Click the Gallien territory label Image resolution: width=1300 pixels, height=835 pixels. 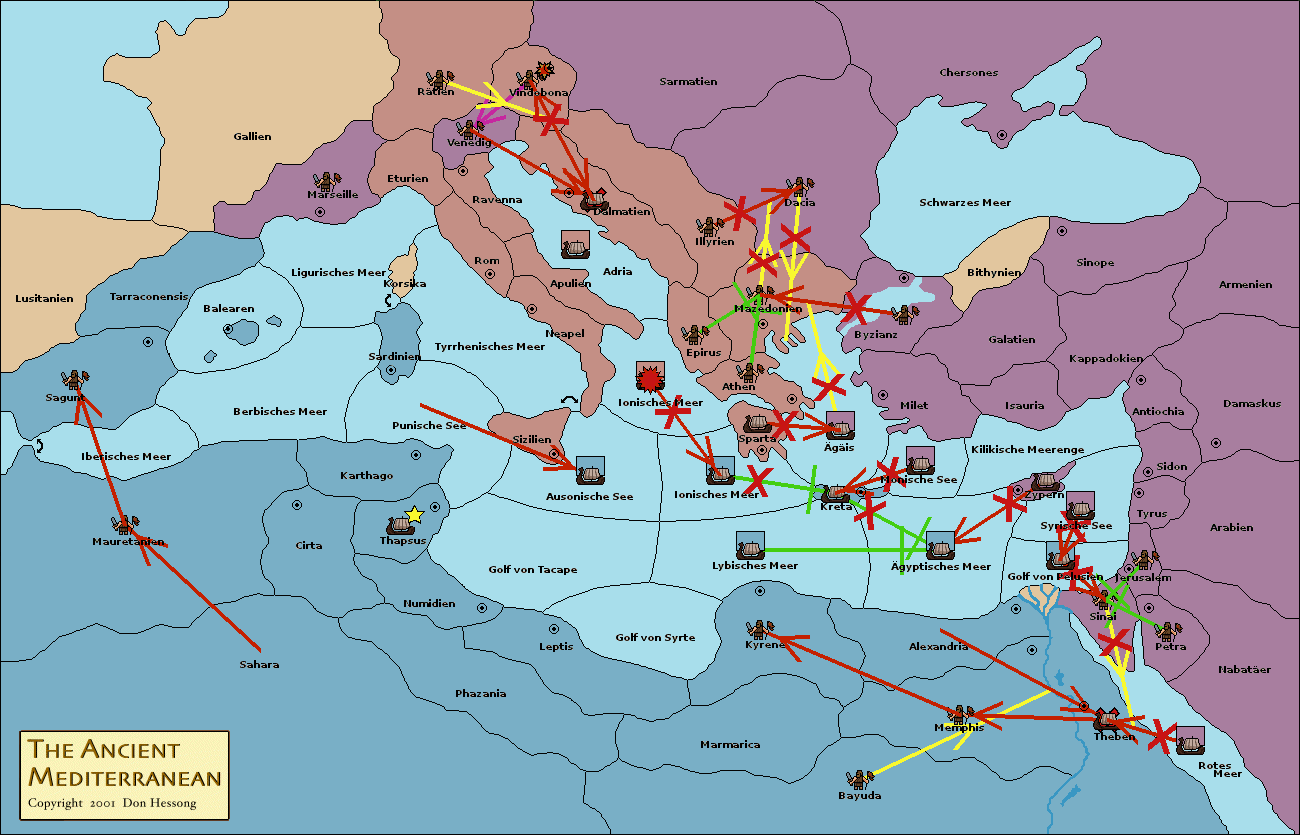coord(252,137)
